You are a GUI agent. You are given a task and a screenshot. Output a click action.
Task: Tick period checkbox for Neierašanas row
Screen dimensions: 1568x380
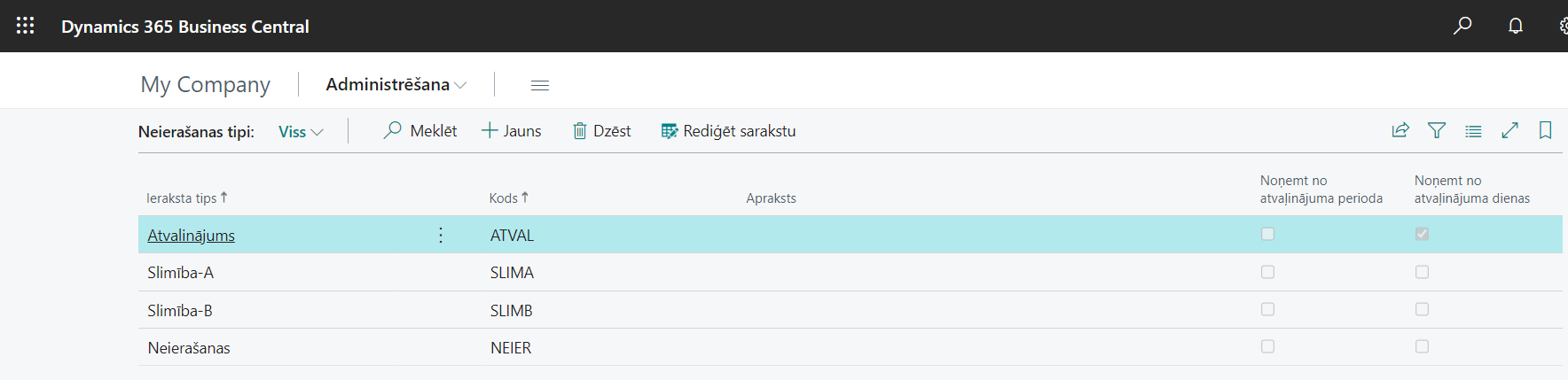pyautogui.click(x=1267, y=346)
